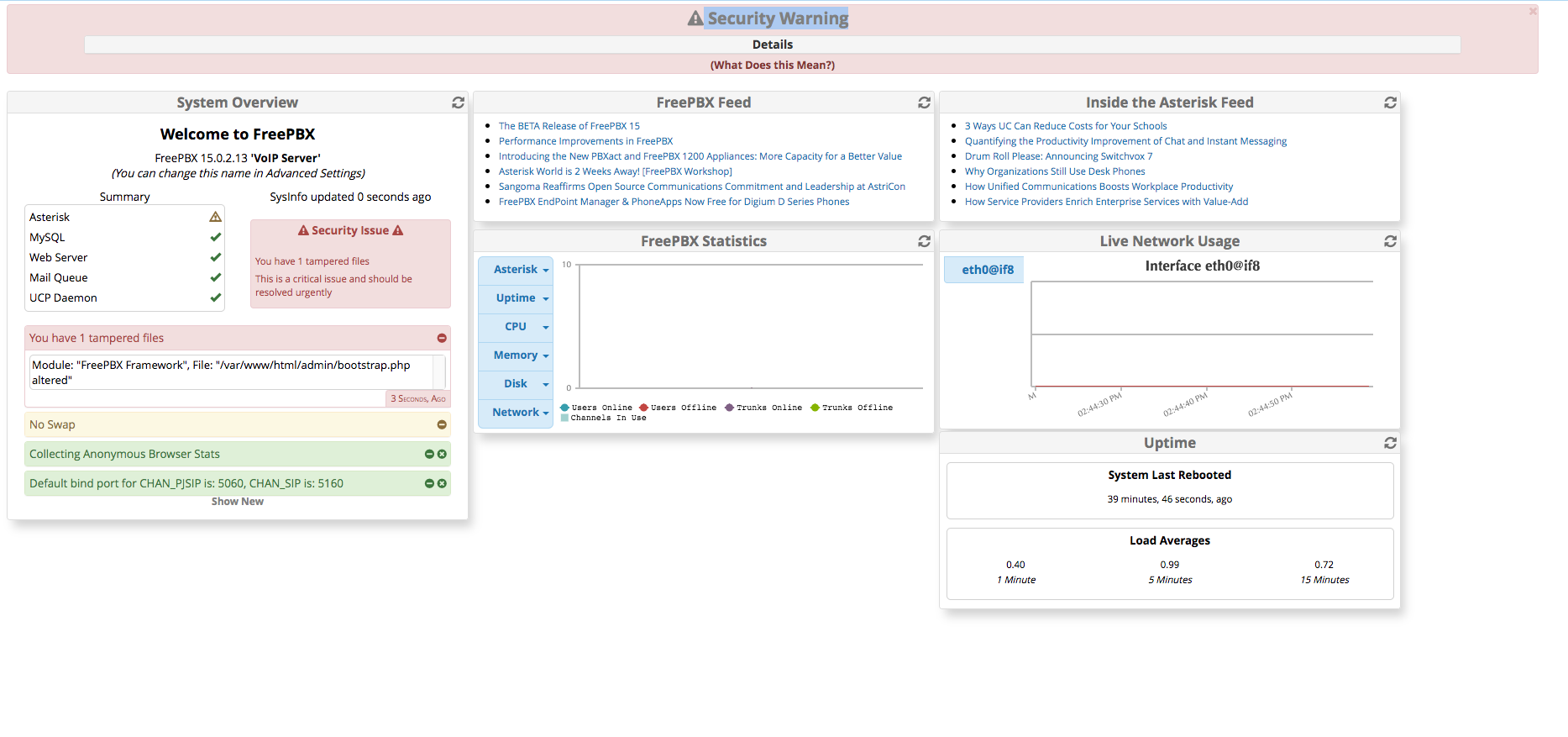Click the Security Warning triangle icon
The width and height of the screenshot is (1568, 737).
coord(695,18)
